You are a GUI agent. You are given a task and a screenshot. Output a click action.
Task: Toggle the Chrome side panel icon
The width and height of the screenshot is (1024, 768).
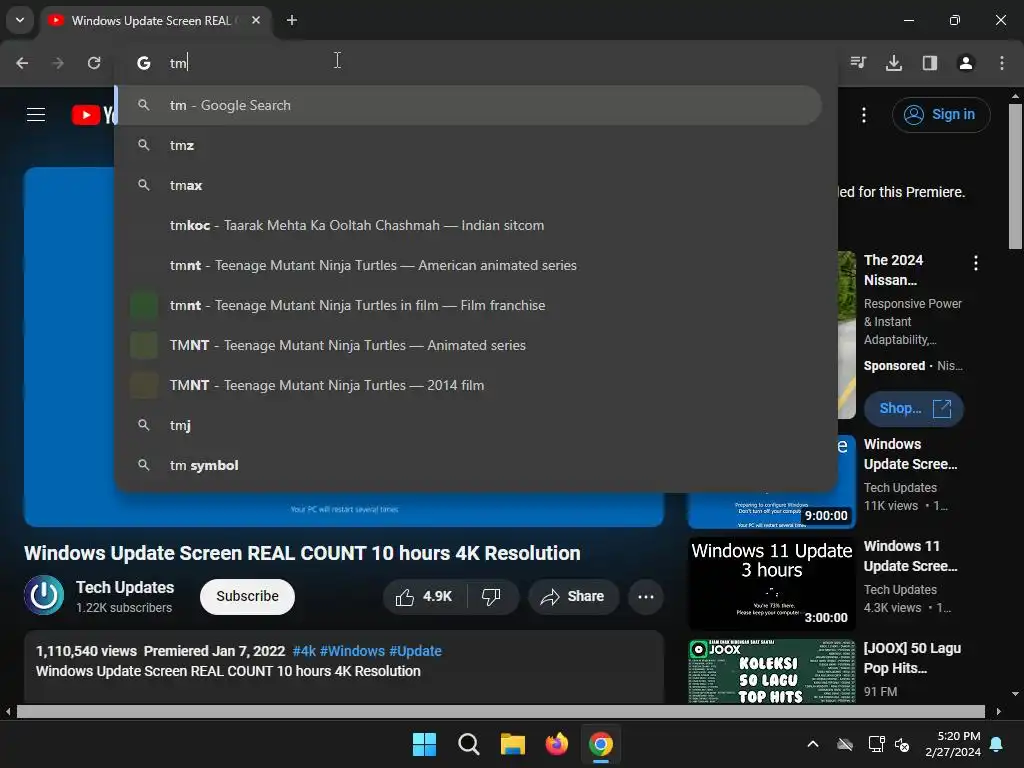click(x=930, y=63)
